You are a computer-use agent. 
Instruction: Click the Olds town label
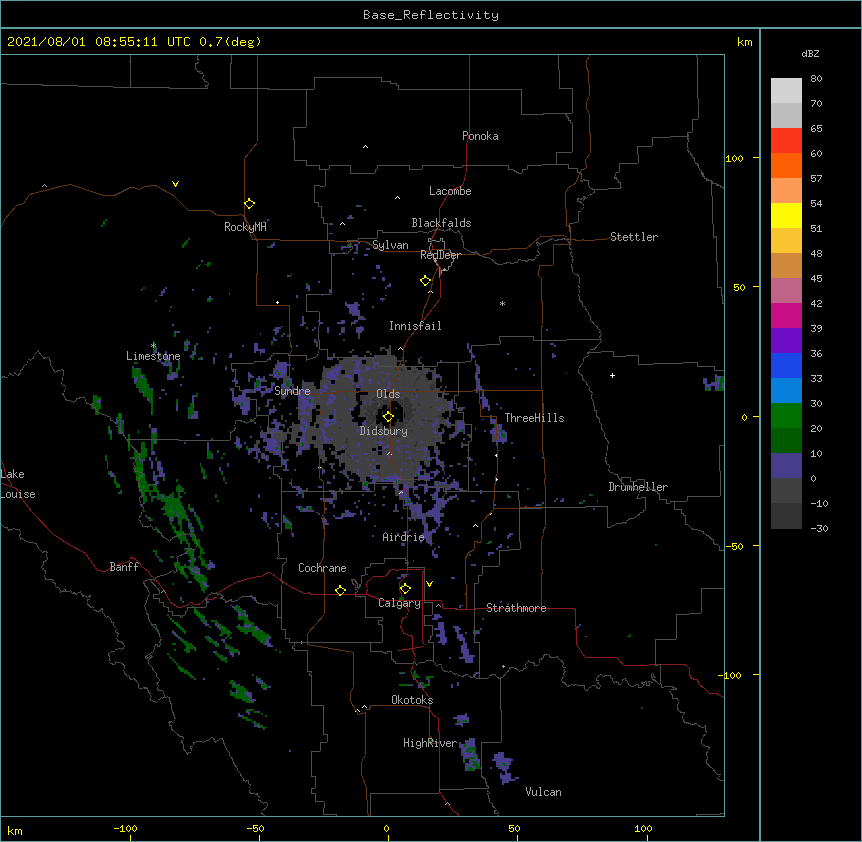click(388, 394)
